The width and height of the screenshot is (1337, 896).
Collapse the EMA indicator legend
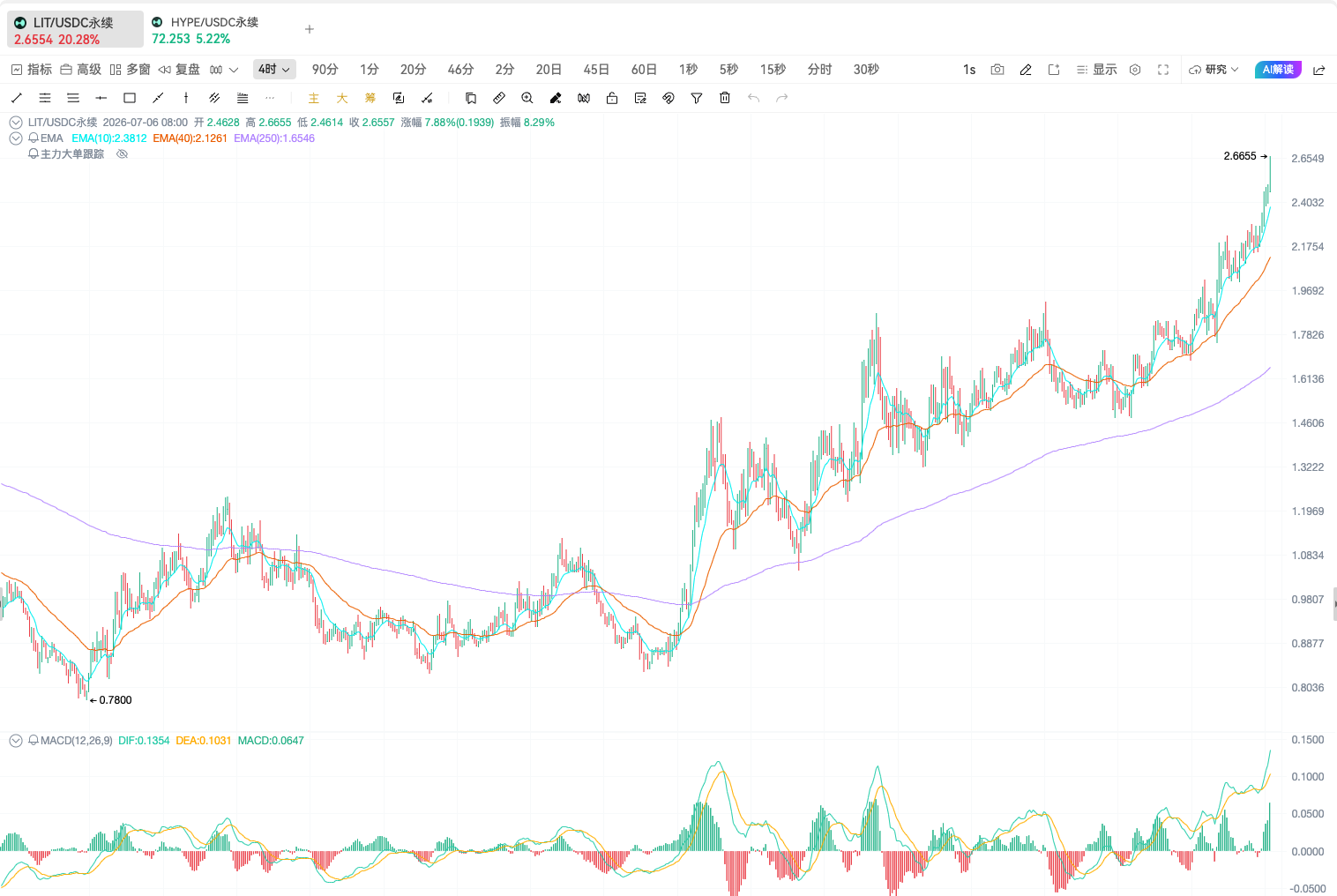click(16, 138)
